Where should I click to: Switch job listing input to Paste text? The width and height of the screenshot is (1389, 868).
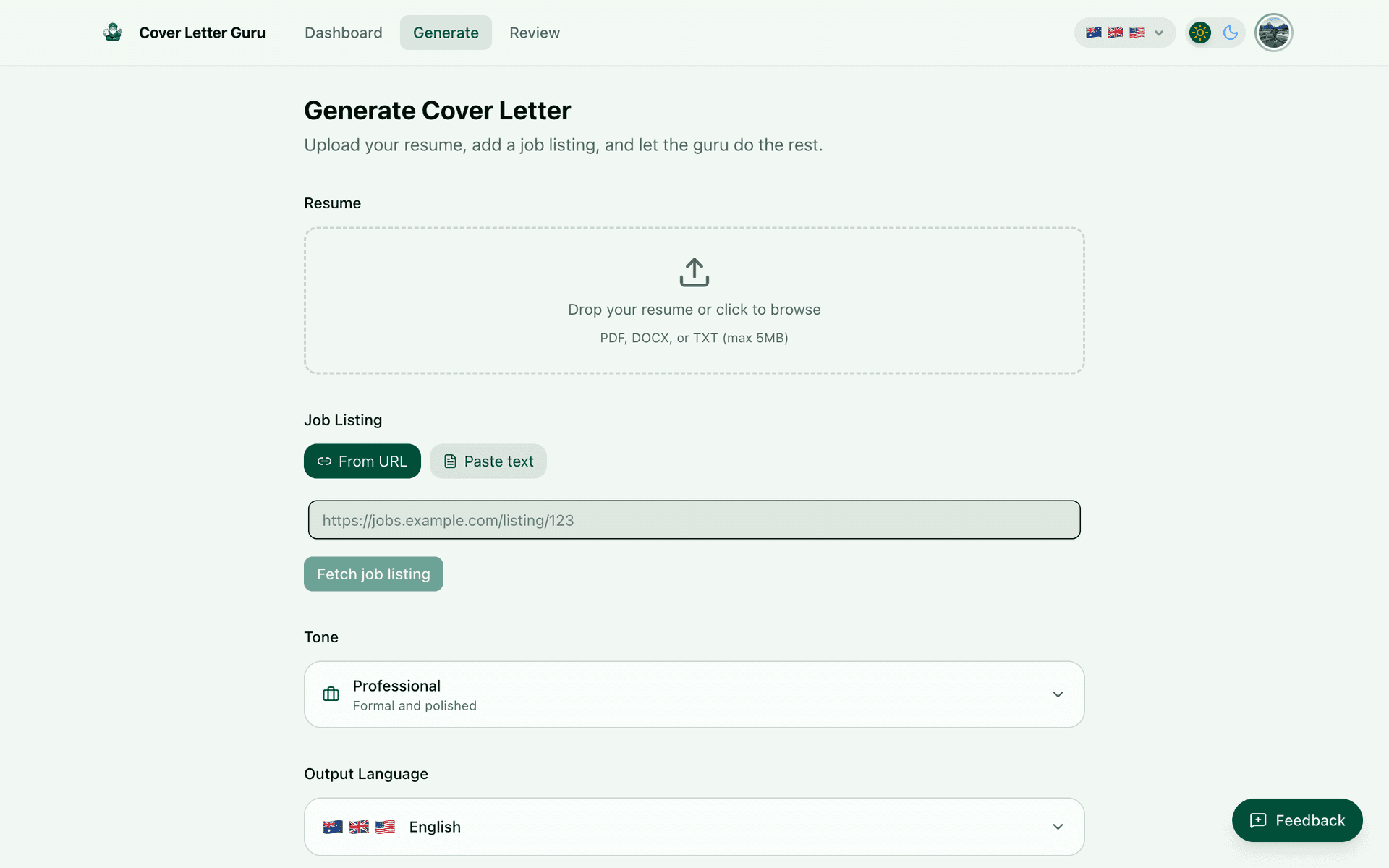[x=488, y=461]
